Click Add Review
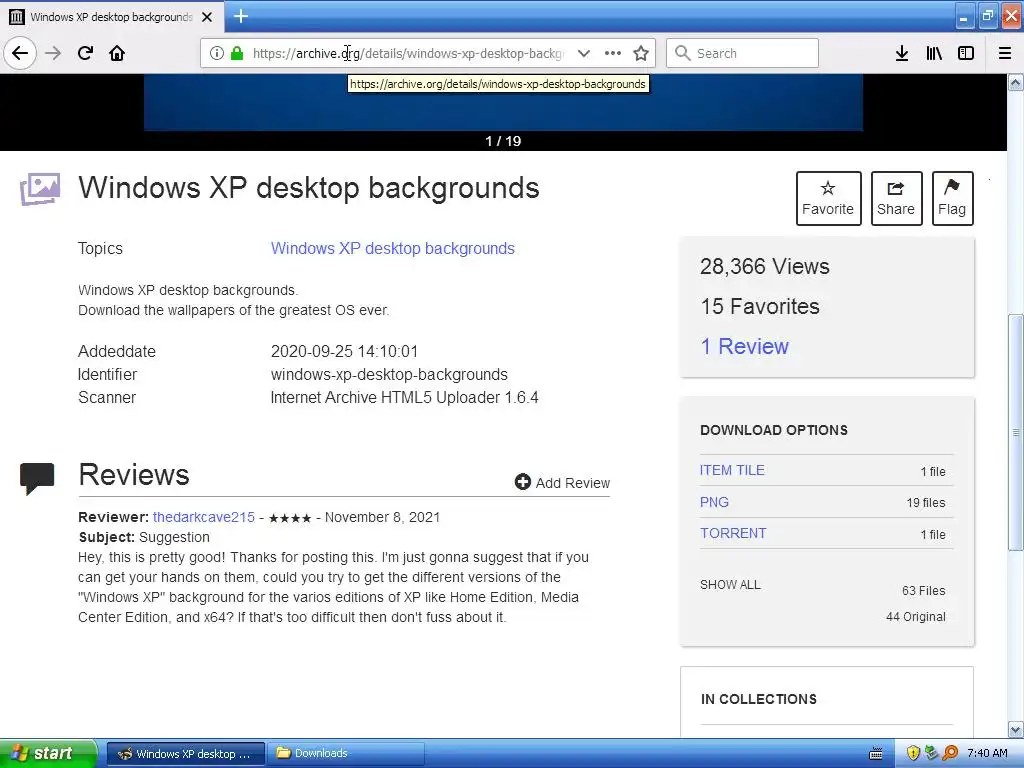1024x768 pixels. (562, 483)
